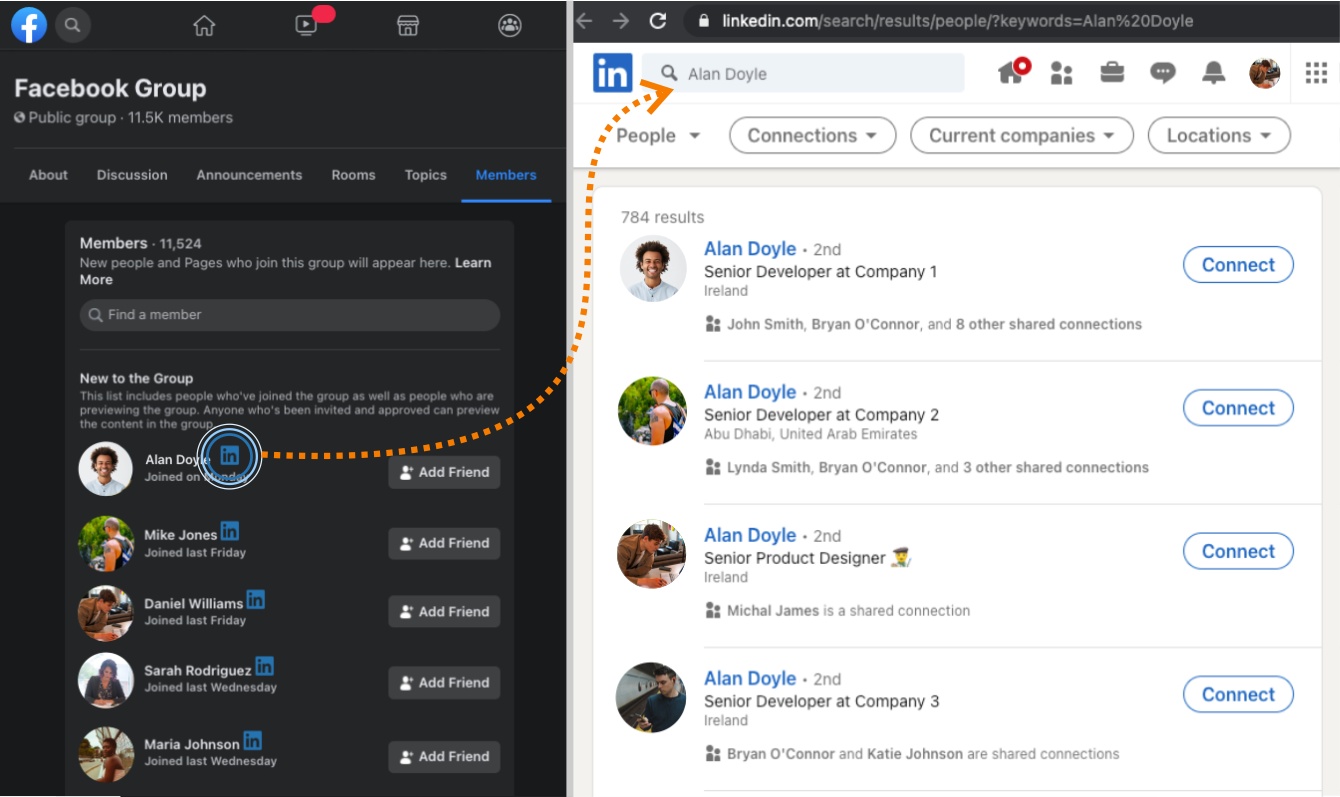Image resolution: width=1340 pixels, height=797 pixels.
Task: Click Mike Jones member photo
Action: click(106, 543)
